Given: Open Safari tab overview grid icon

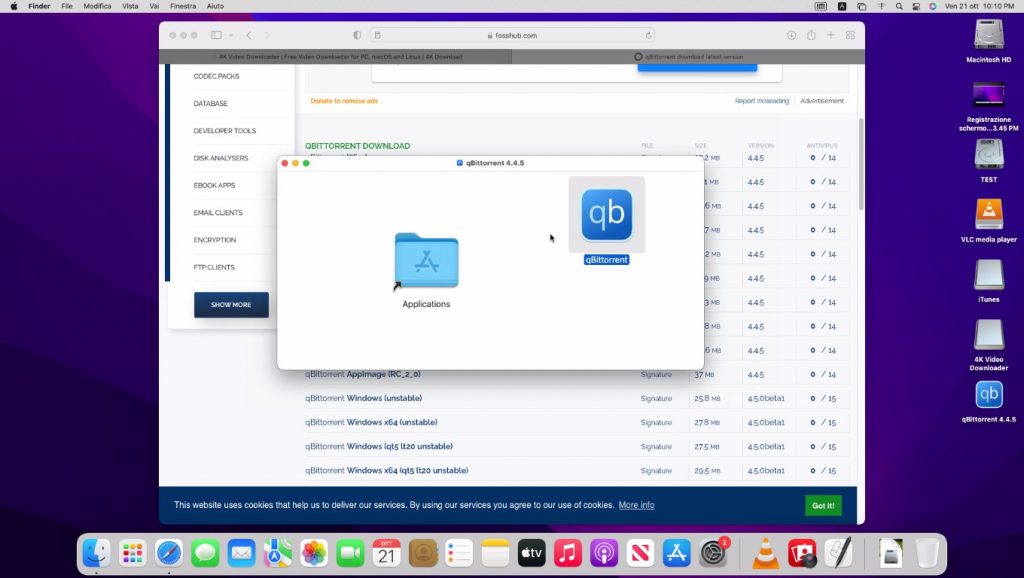Looking at the screenshot, I should (x=850, y=35).
